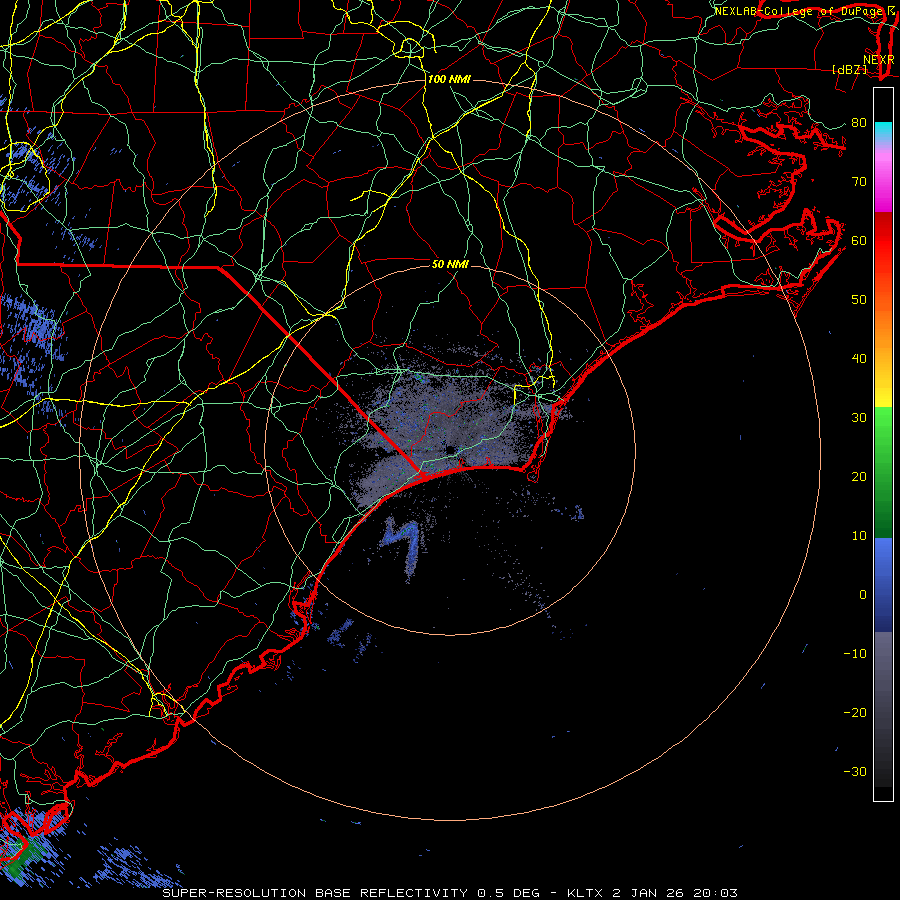Click the 80 value on the dBZ scale
Screen dimensions: 900x900
tap(859, 122)
